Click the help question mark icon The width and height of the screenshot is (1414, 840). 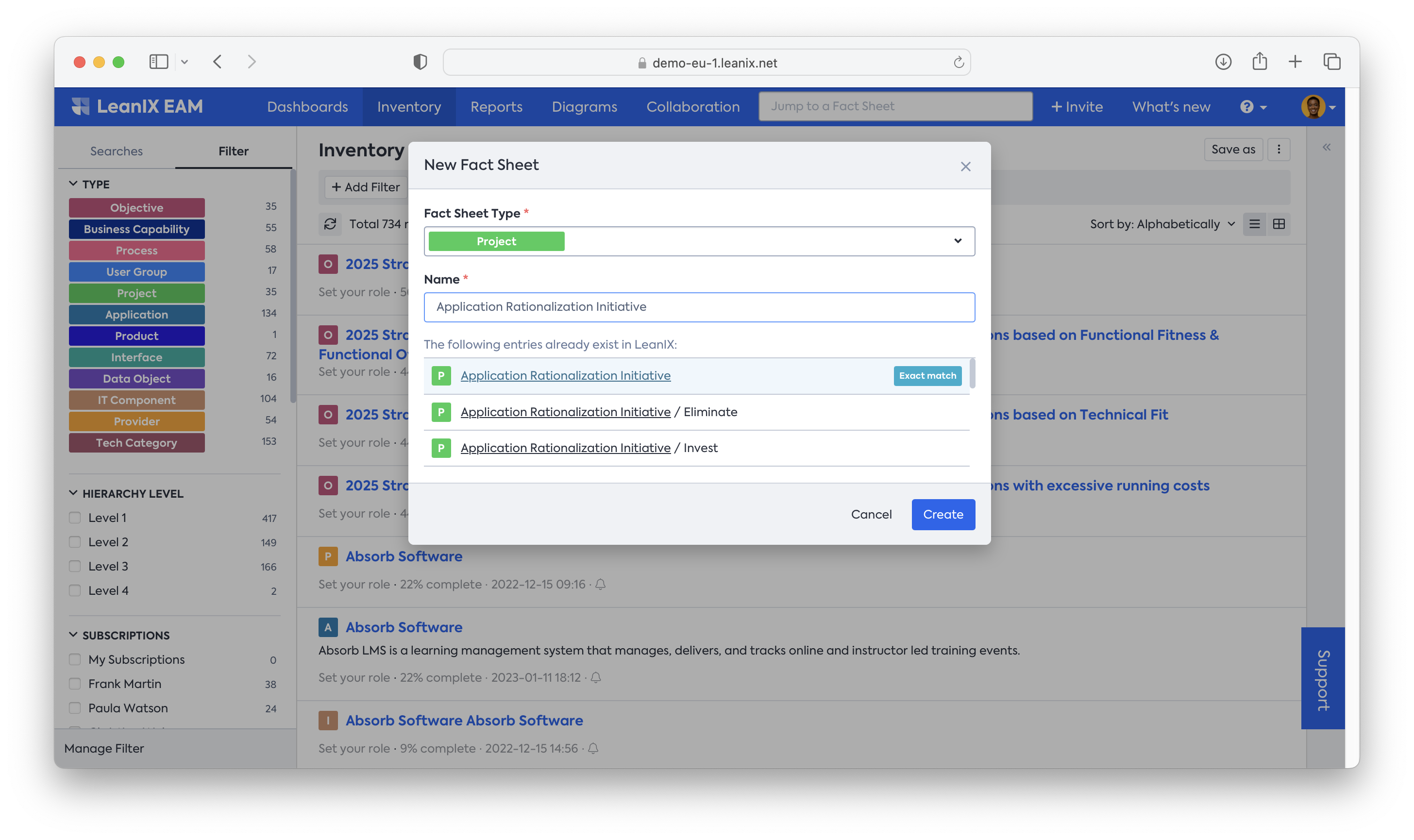1247,107
